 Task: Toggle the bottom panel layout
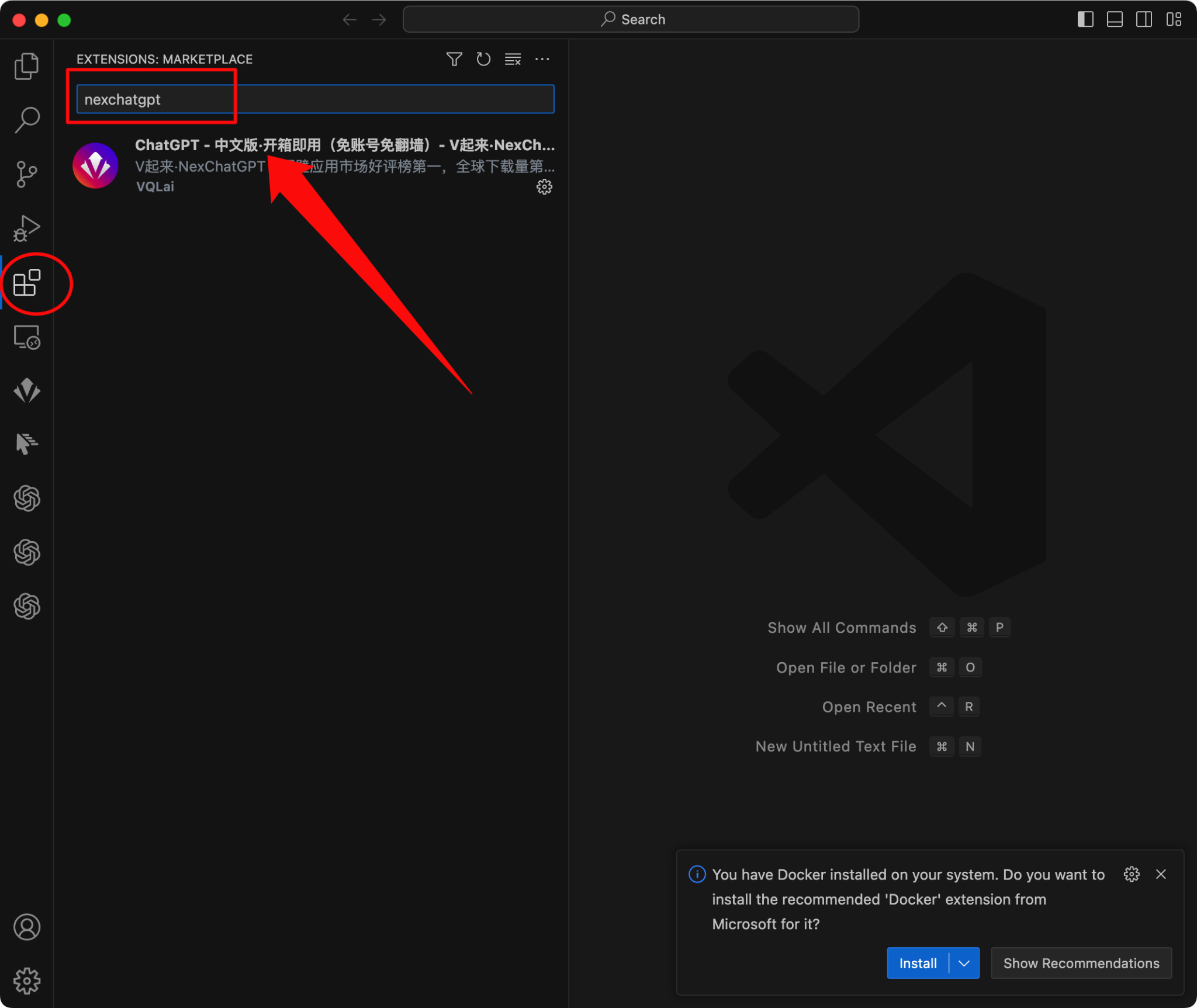[x=1115, y=19]
